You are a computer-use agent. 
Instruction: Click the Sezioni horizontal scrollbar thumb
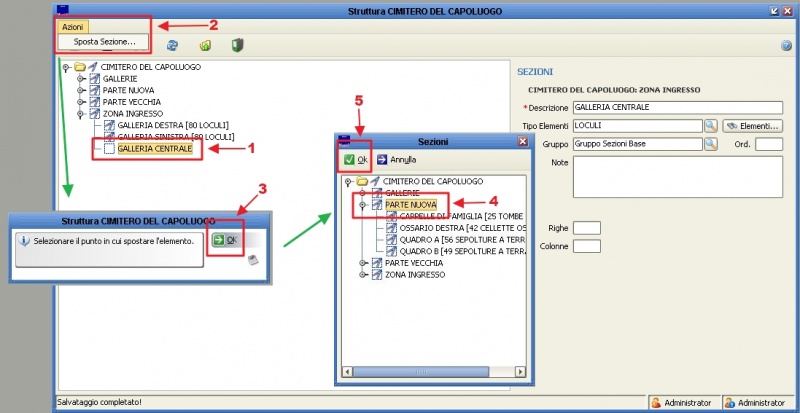pyautogui.click(x=420, y=372)
